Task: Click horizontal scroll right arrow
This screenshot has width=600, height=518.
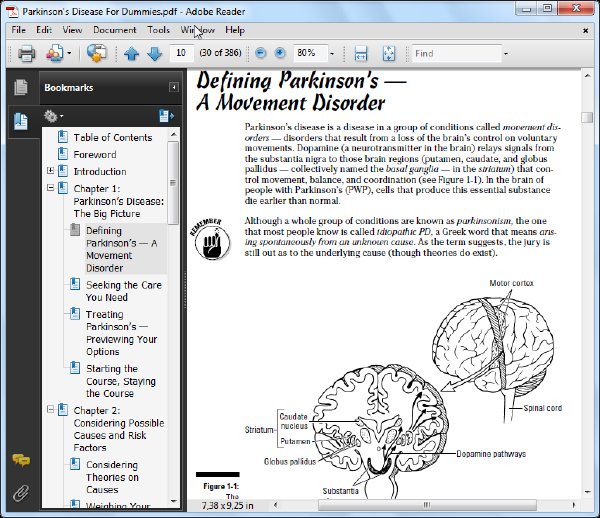Action: point(574,505)
